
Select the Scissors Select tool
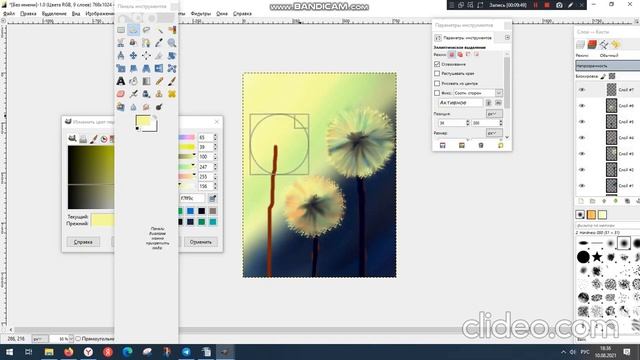point(121,42)
